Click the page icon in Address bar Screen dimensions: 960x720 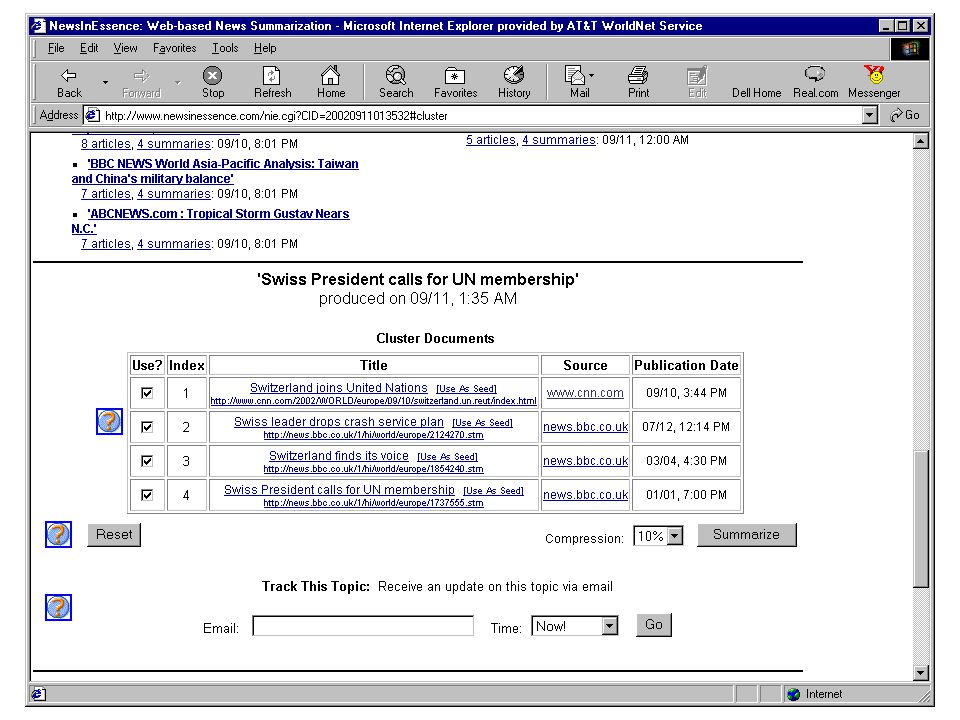click(x=92, y=115)
